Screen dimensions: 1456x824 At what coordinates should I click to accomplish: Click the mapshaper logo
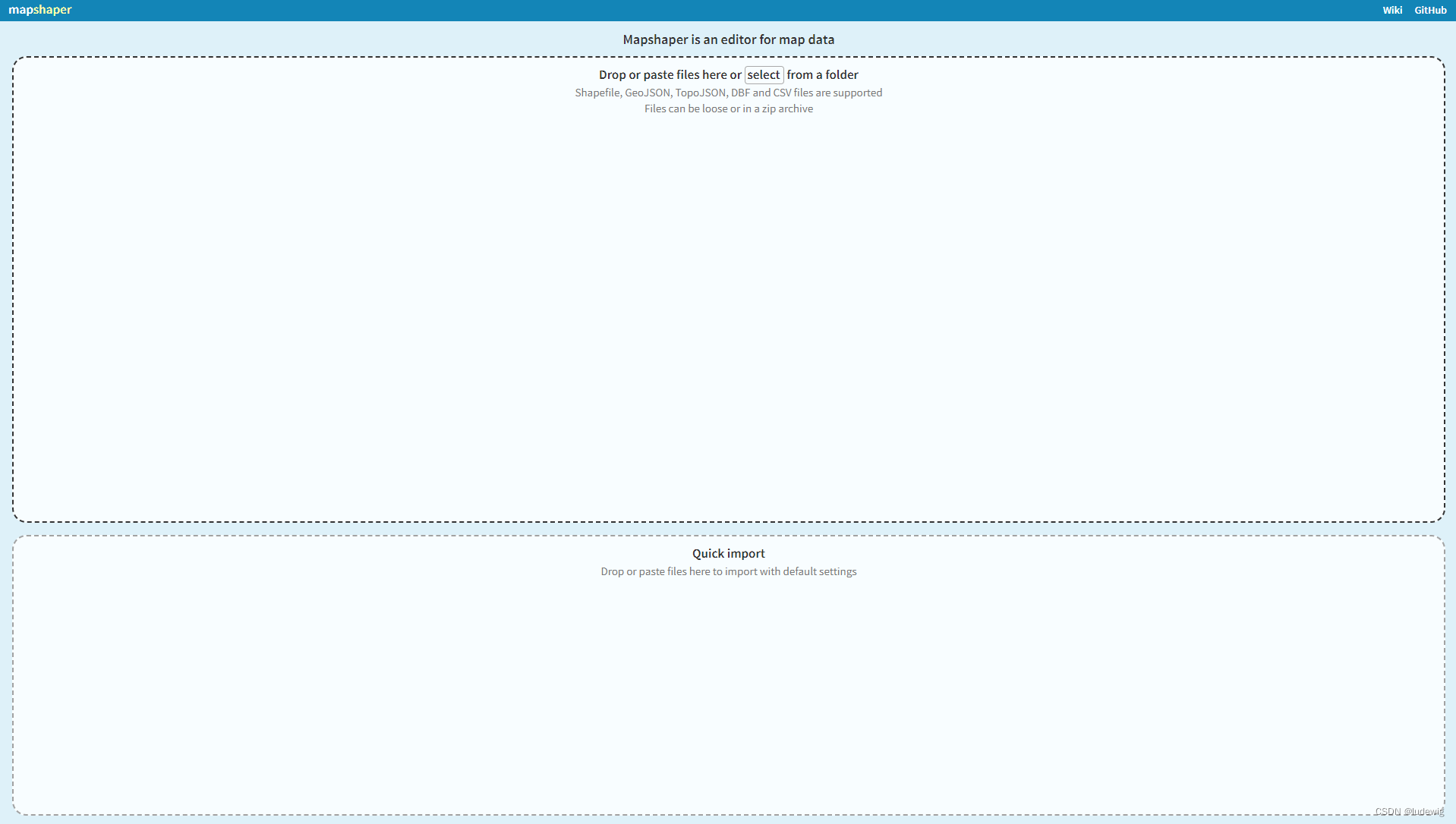[40, 10]
